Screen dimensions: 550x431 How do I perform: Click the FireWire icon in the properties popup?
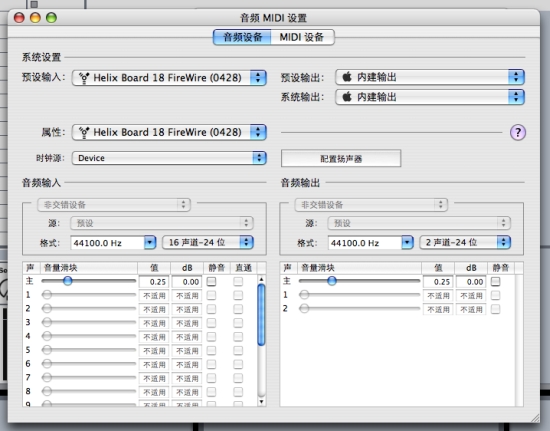tap(84, 133)
